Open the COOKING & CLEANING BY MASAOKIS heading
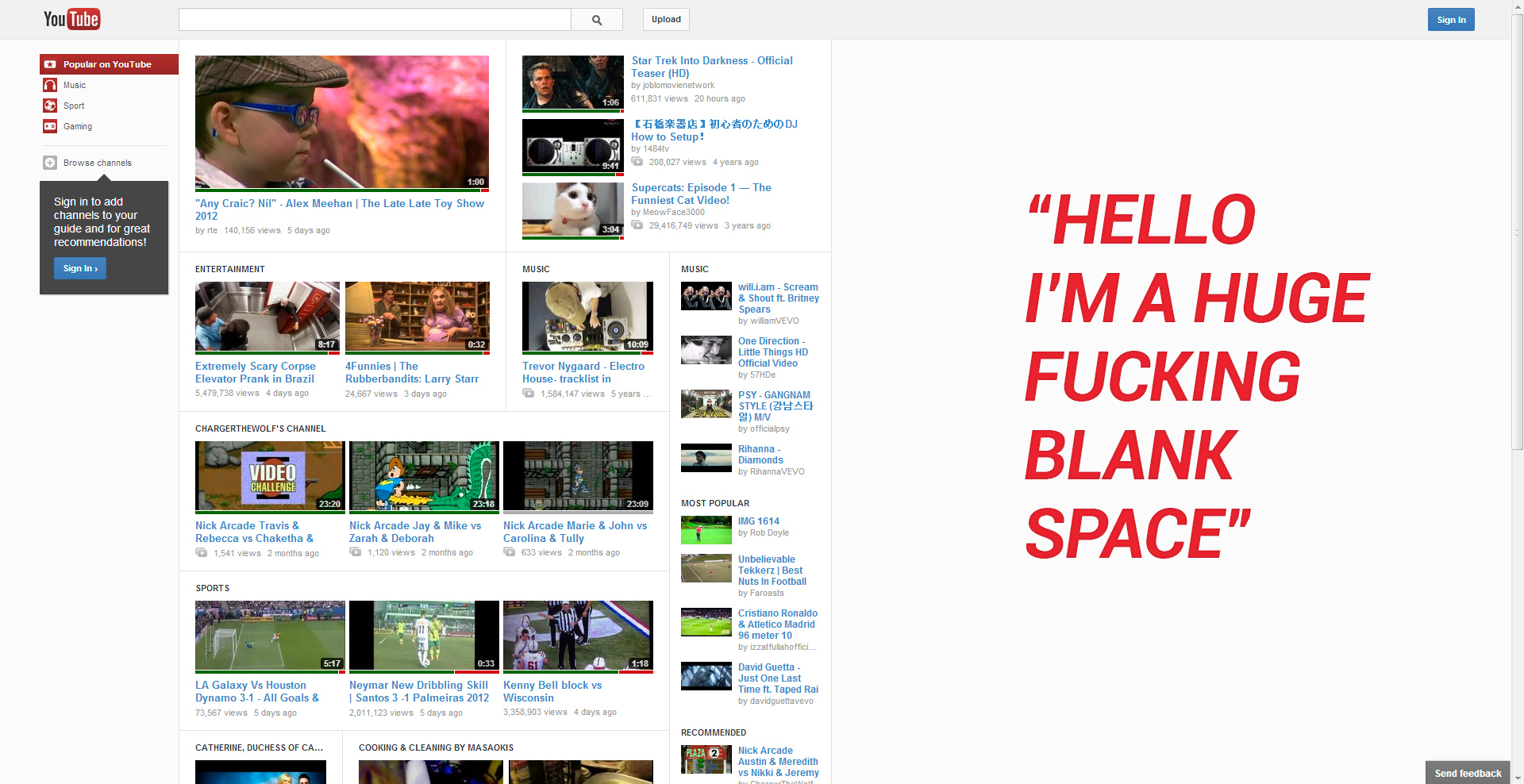Viewport: 1524px width, 784px height. [x=436, y=747]
